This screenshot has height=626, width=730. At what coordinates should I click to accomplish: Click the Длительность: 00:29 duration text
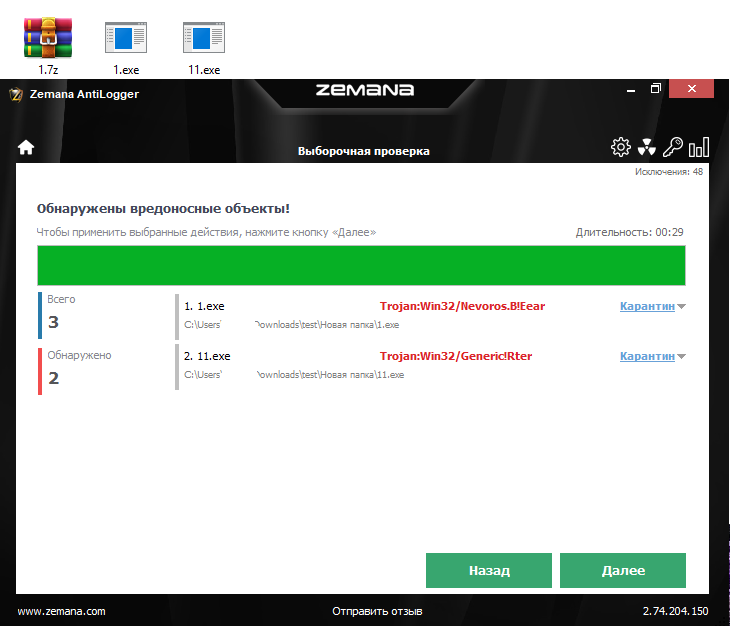(629, 232)
